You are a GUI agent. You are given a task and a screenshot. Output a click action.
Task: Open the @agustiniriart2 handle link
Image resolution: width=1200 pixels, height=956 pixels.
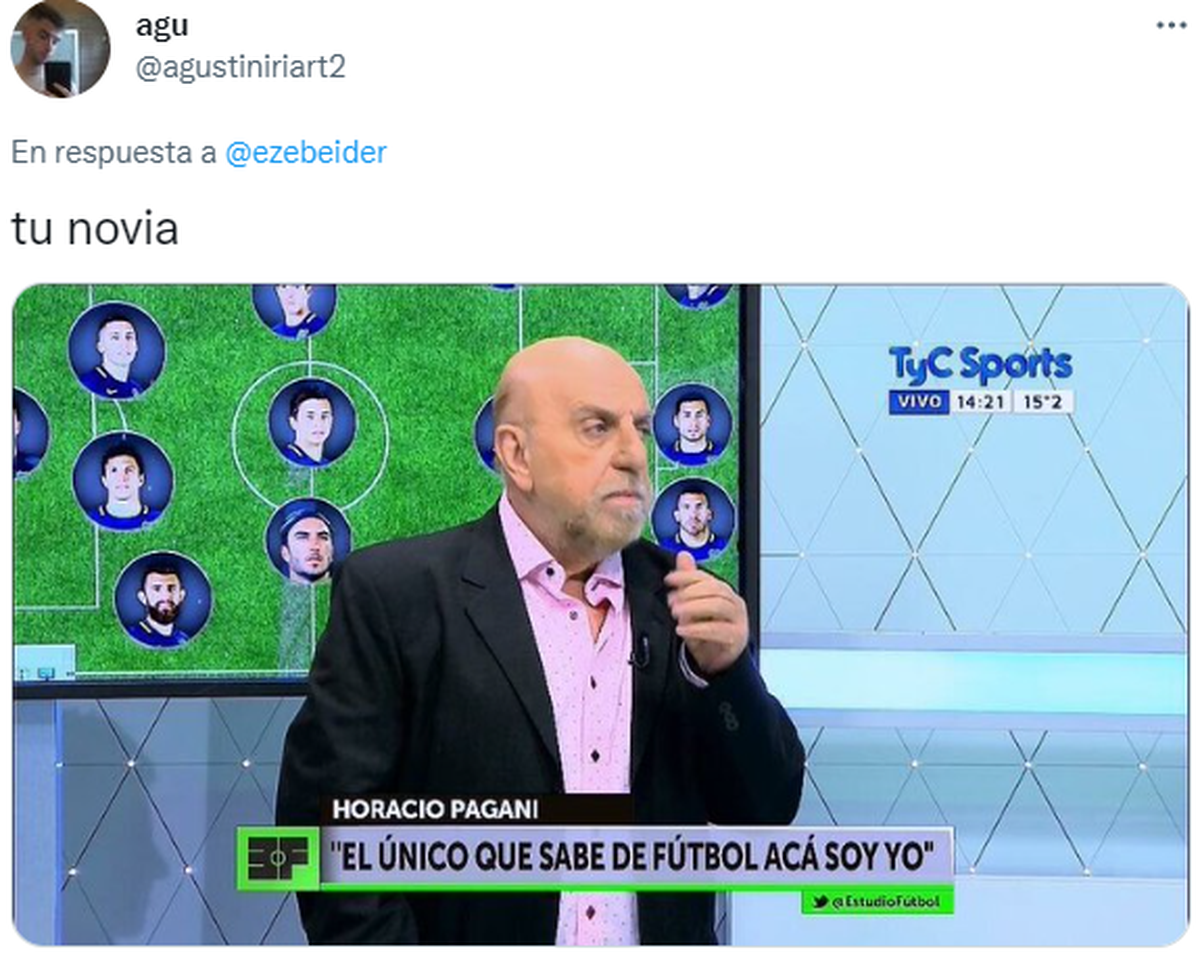coord(240,67)
